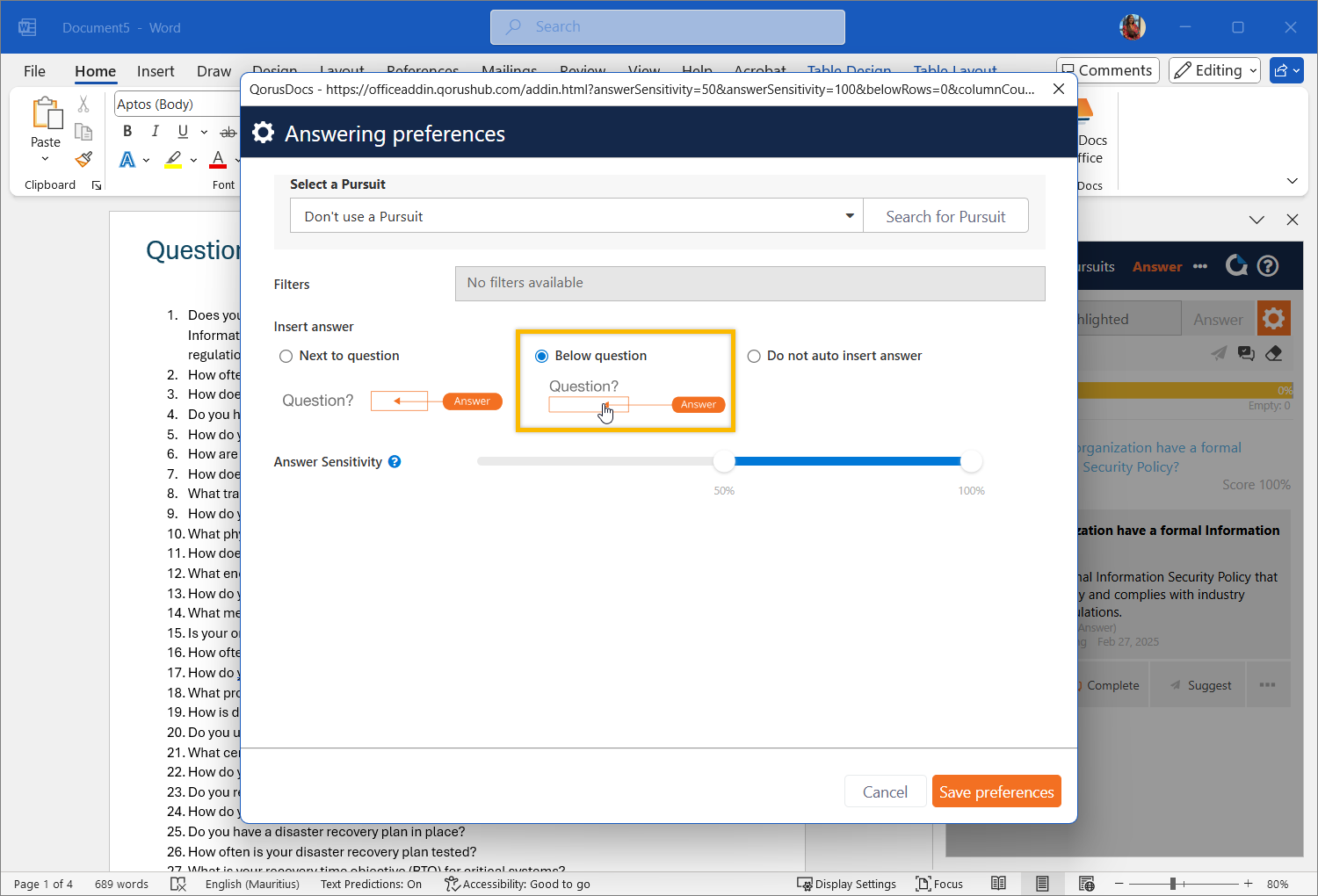This screenshot has height=896, width=1318.
Task: Click the 50% Answer Sensitivity slider handle
Action: pyautogui.click(x=724, y=461)
